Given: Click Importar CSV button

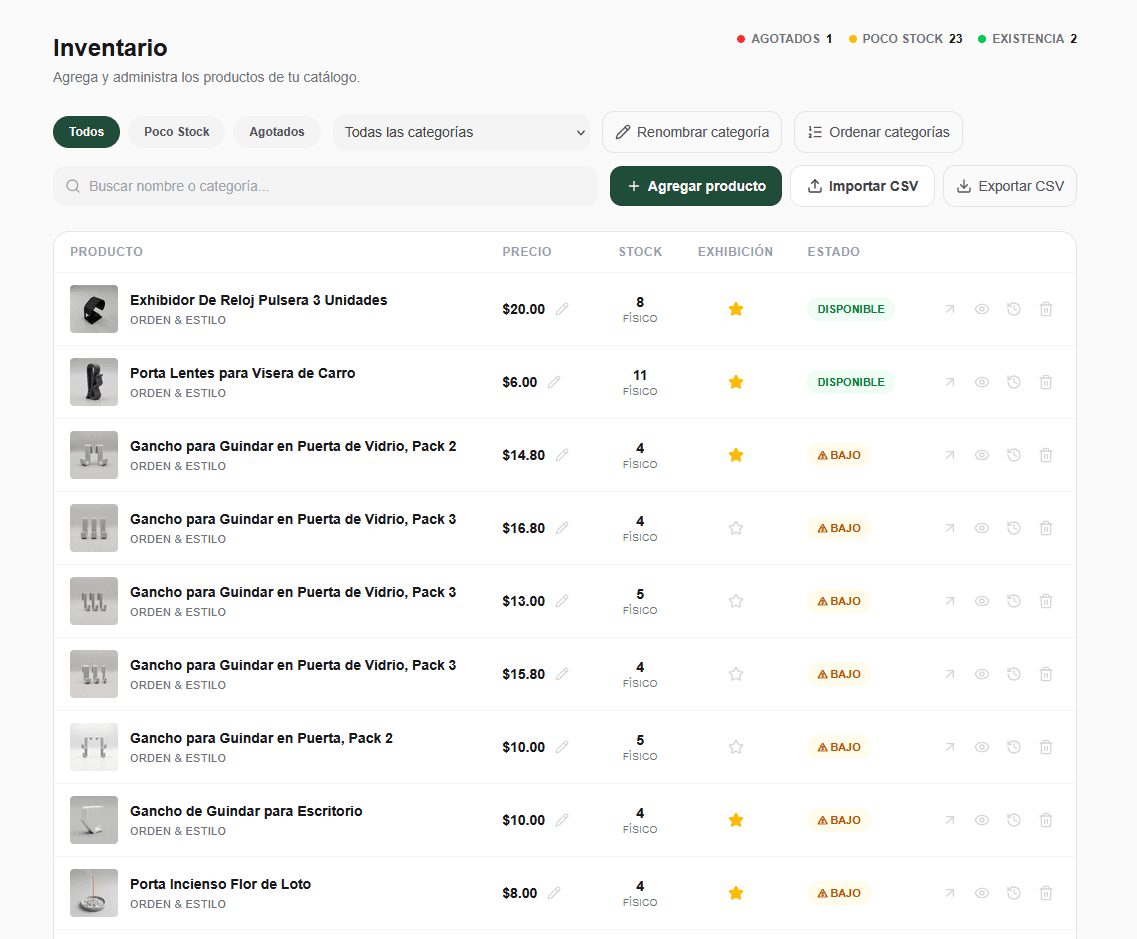Looking at the screenshot, I should [862, 186].
